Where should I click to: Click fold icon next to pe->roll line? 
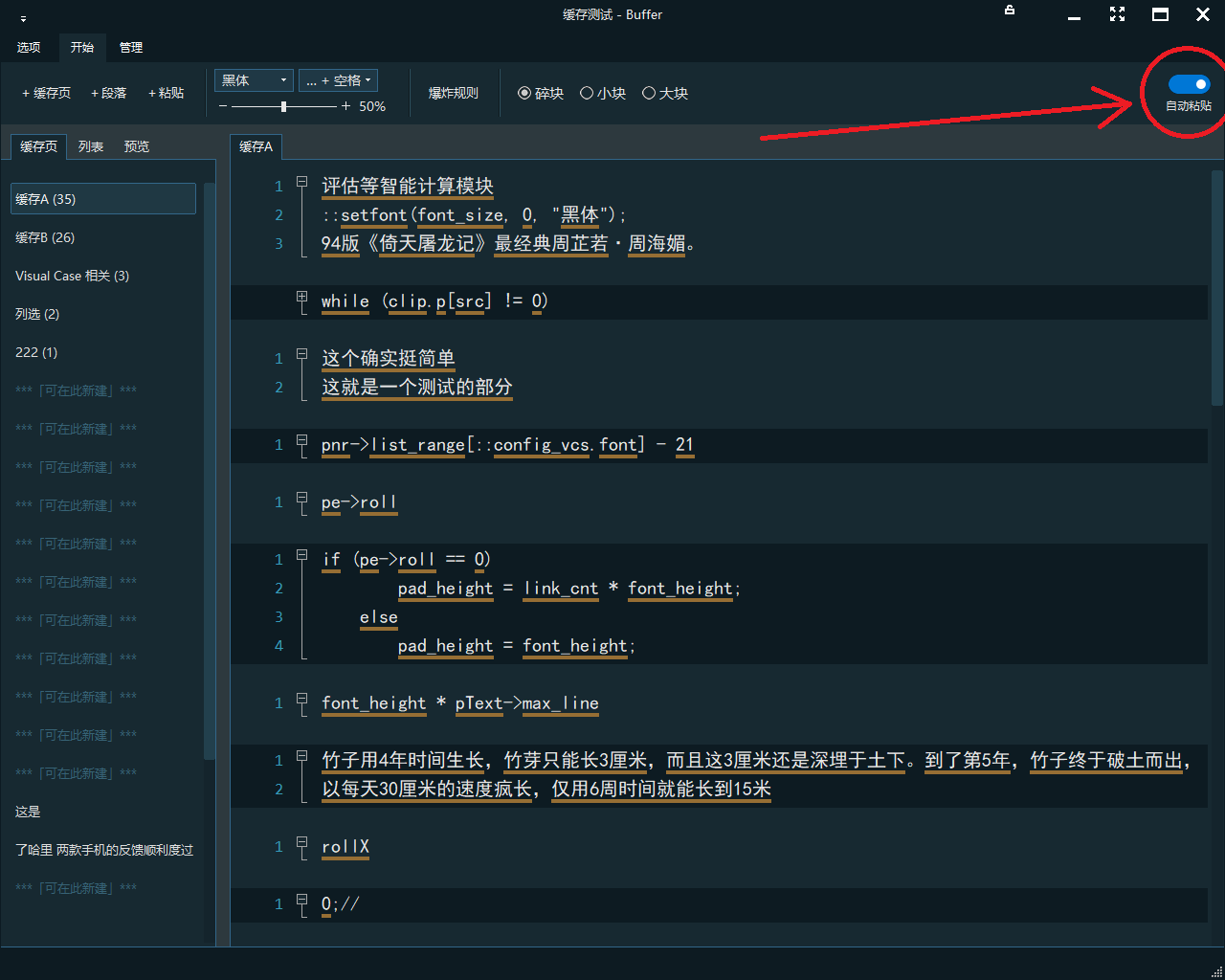pos(301,499)
